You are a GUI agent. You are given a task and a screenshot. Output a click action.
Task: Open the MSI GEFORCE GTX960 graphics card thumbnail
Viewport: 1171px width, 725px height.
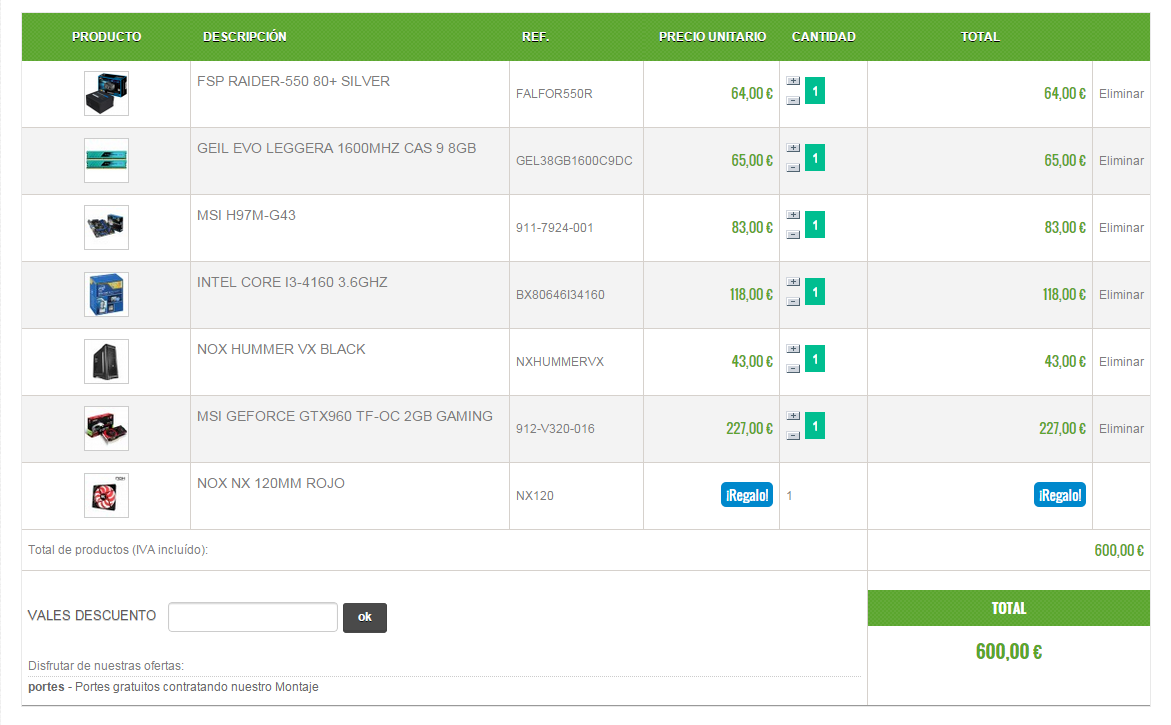pos(106,429)
